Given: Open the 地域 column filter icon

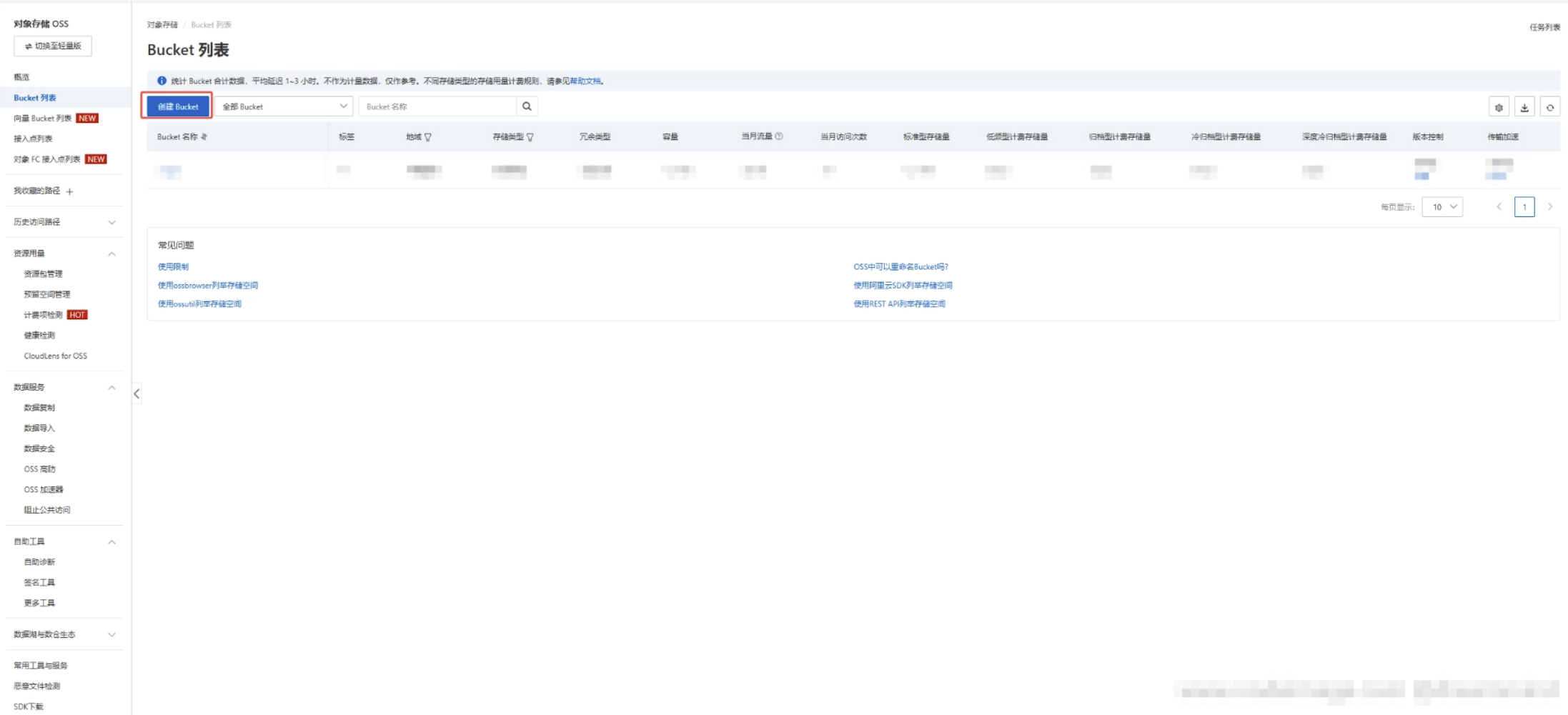Looking at the screenshot, I should click(x=427, y=137).
